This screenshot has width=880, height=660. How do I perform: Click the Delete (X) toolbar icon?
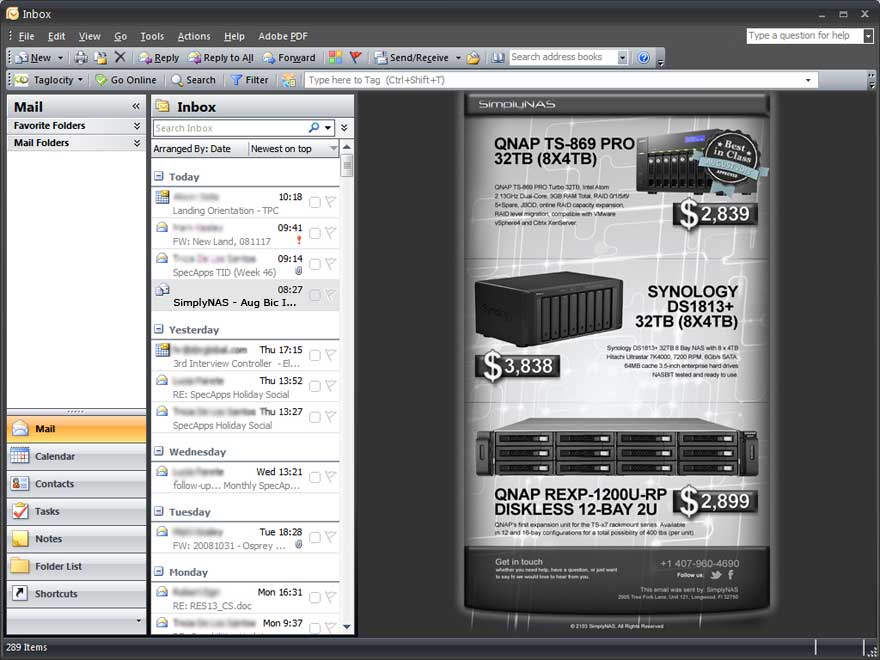120,58
